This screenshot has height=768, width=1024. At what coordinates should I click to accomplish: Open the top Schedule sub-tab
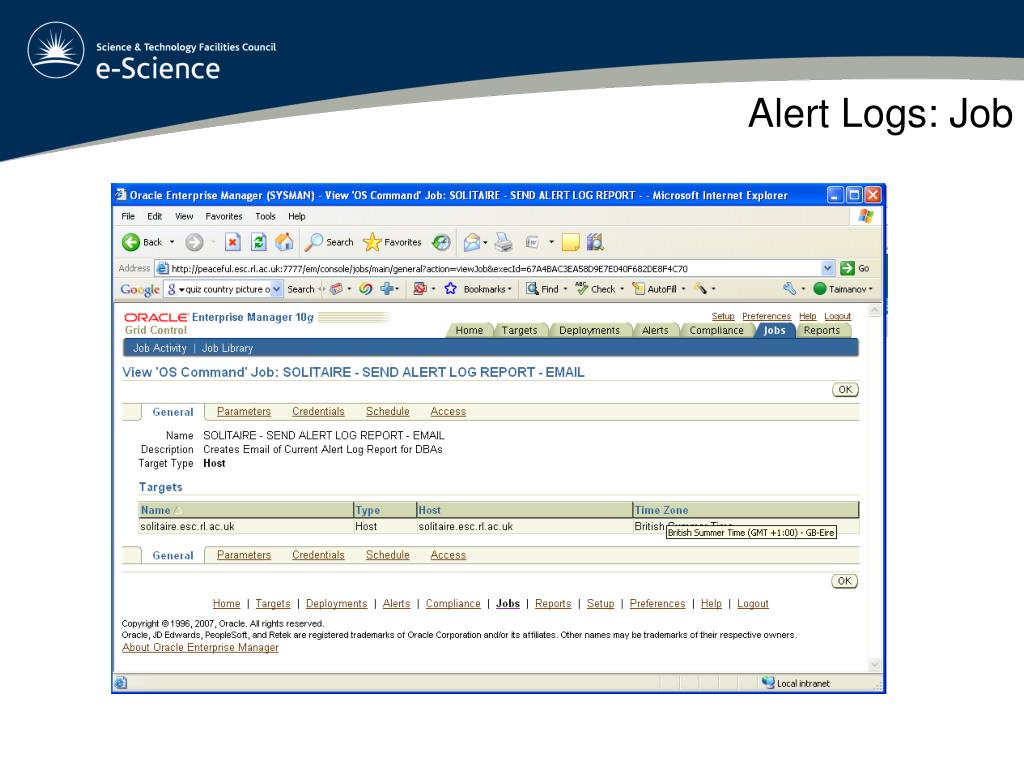387,411
